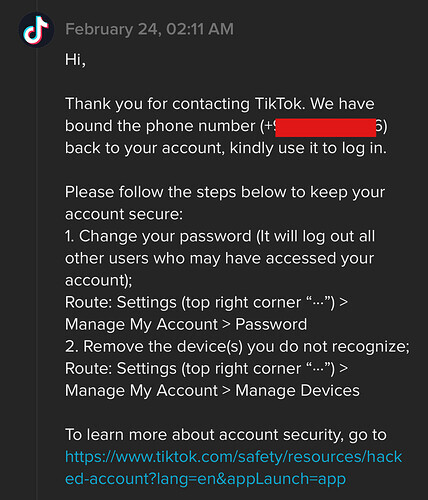Click "bound the phone number" text

point(160,126)
